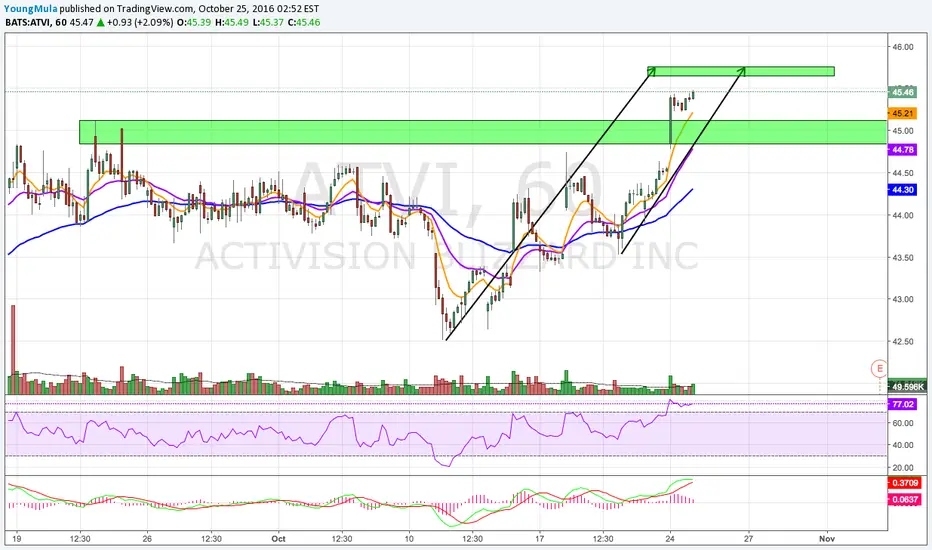
Task: Click the 49.596K volume label
Action: click(908, 386)
